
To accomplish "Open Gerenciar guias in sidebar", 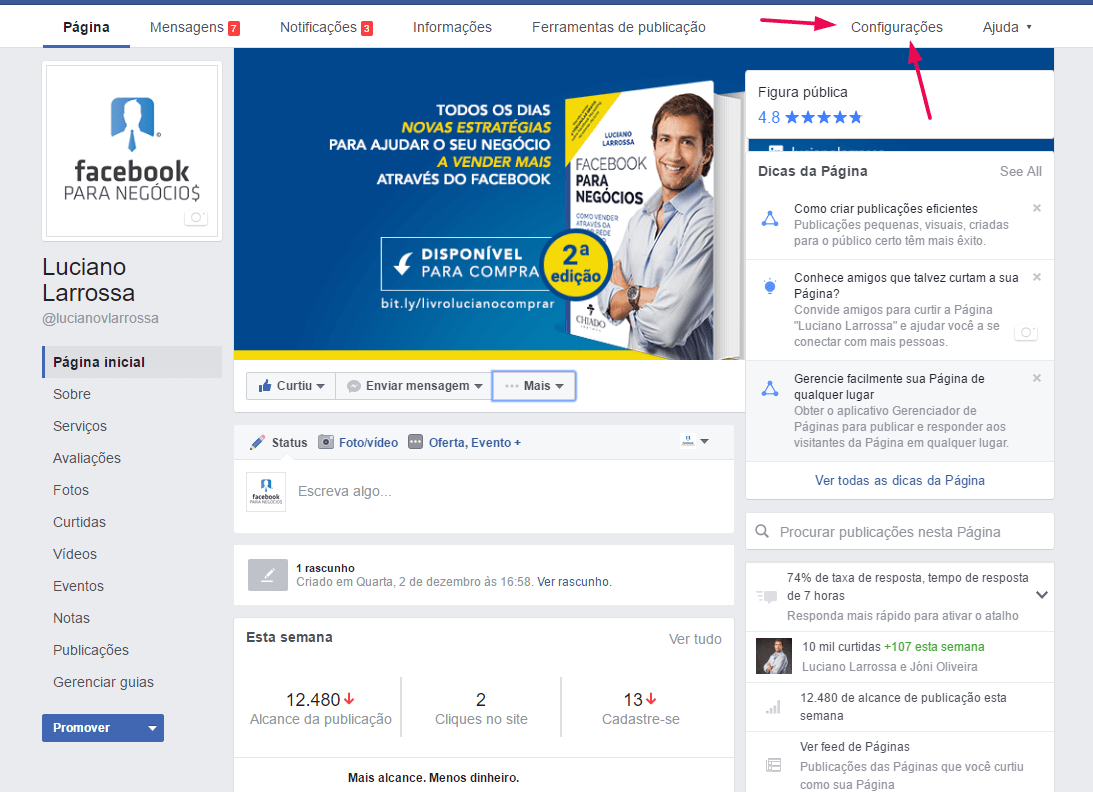I will click(x=103, y=683).
